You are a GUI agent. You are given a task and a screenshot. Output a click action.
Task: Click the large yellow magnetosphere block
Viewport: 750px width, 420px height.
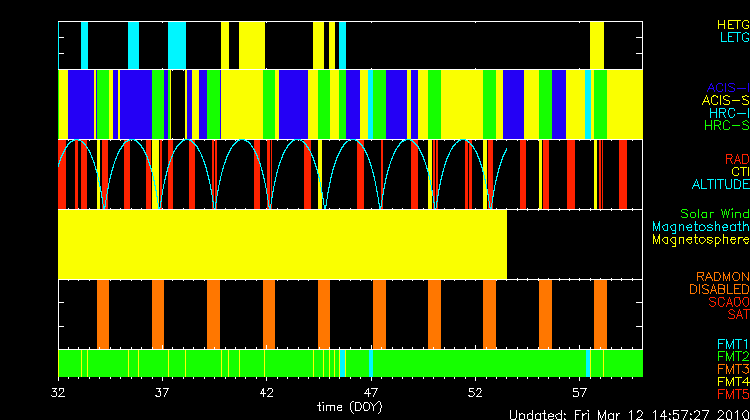[x=282, y=244]
